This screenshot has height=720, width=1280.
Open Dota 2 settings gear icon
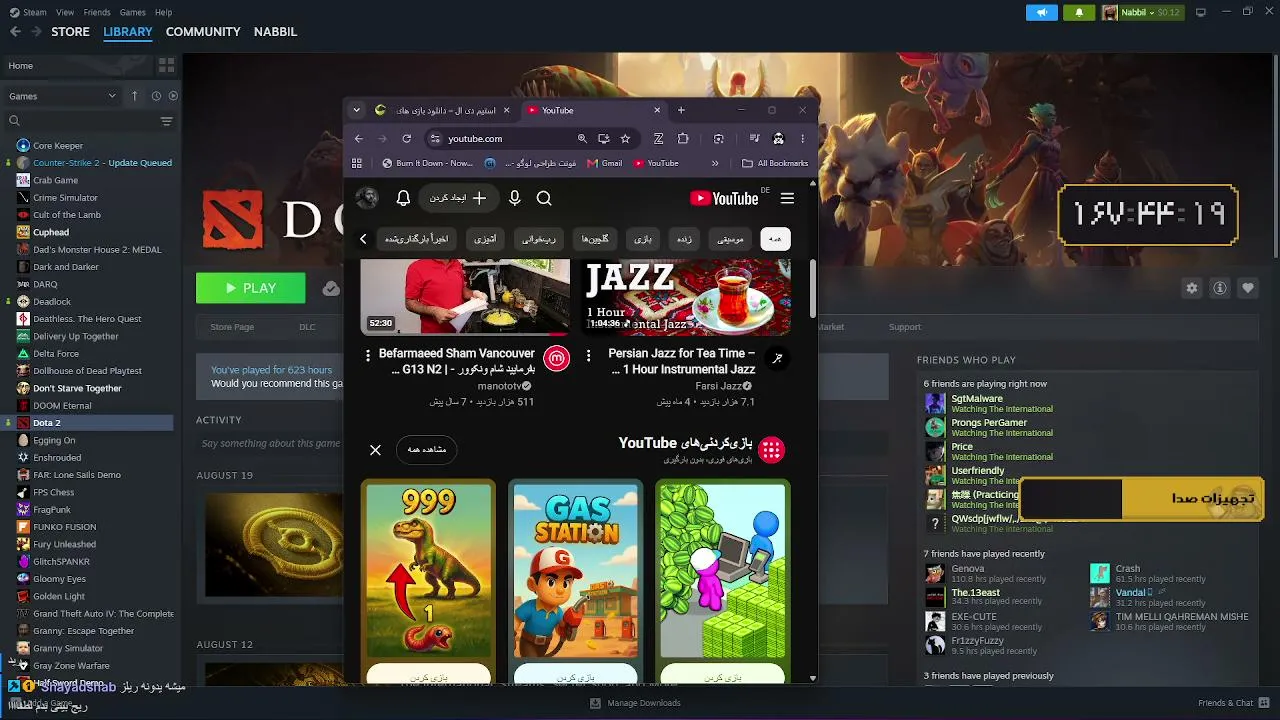(1192, 288)
